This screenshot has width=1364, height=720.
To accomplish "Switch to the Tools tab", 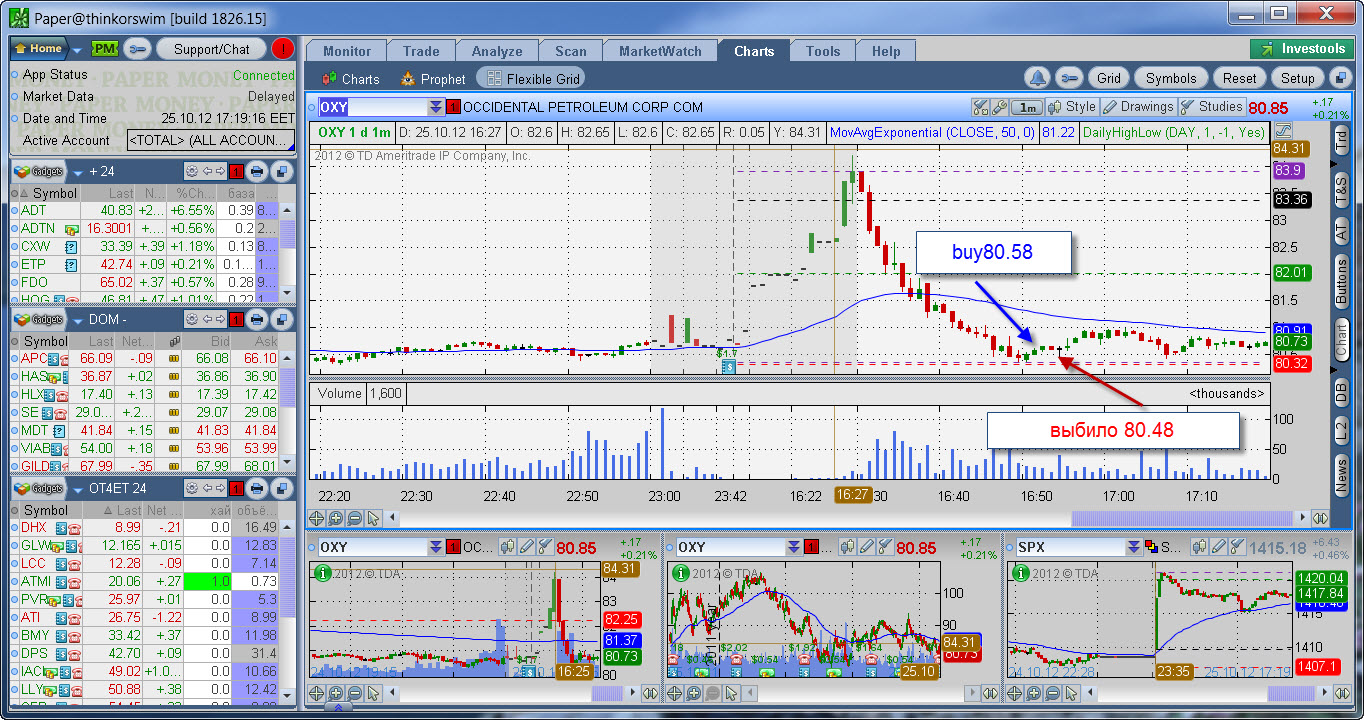I will point(823,51).
